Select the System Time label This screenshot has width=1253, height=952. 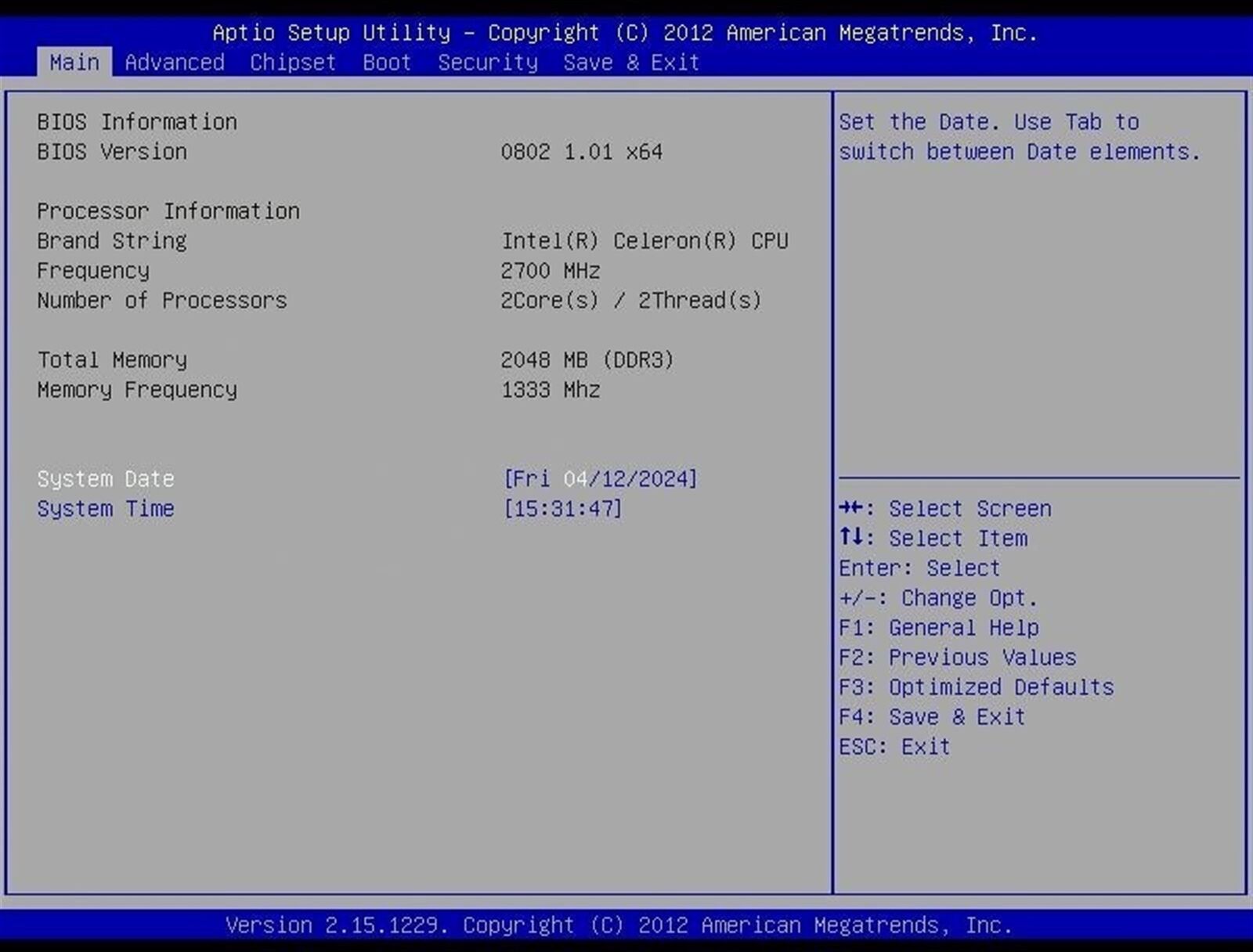pos(106,508)
